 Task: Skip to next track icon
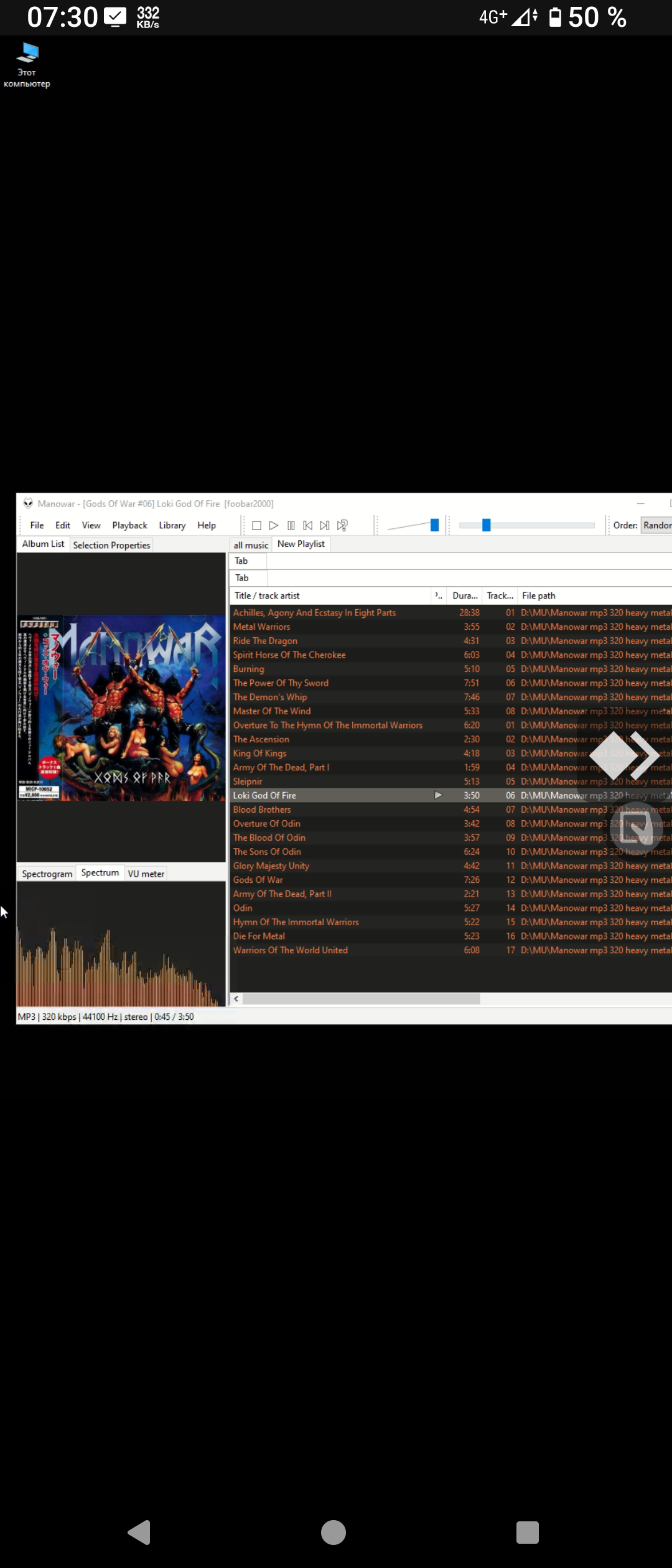point(324,525)
